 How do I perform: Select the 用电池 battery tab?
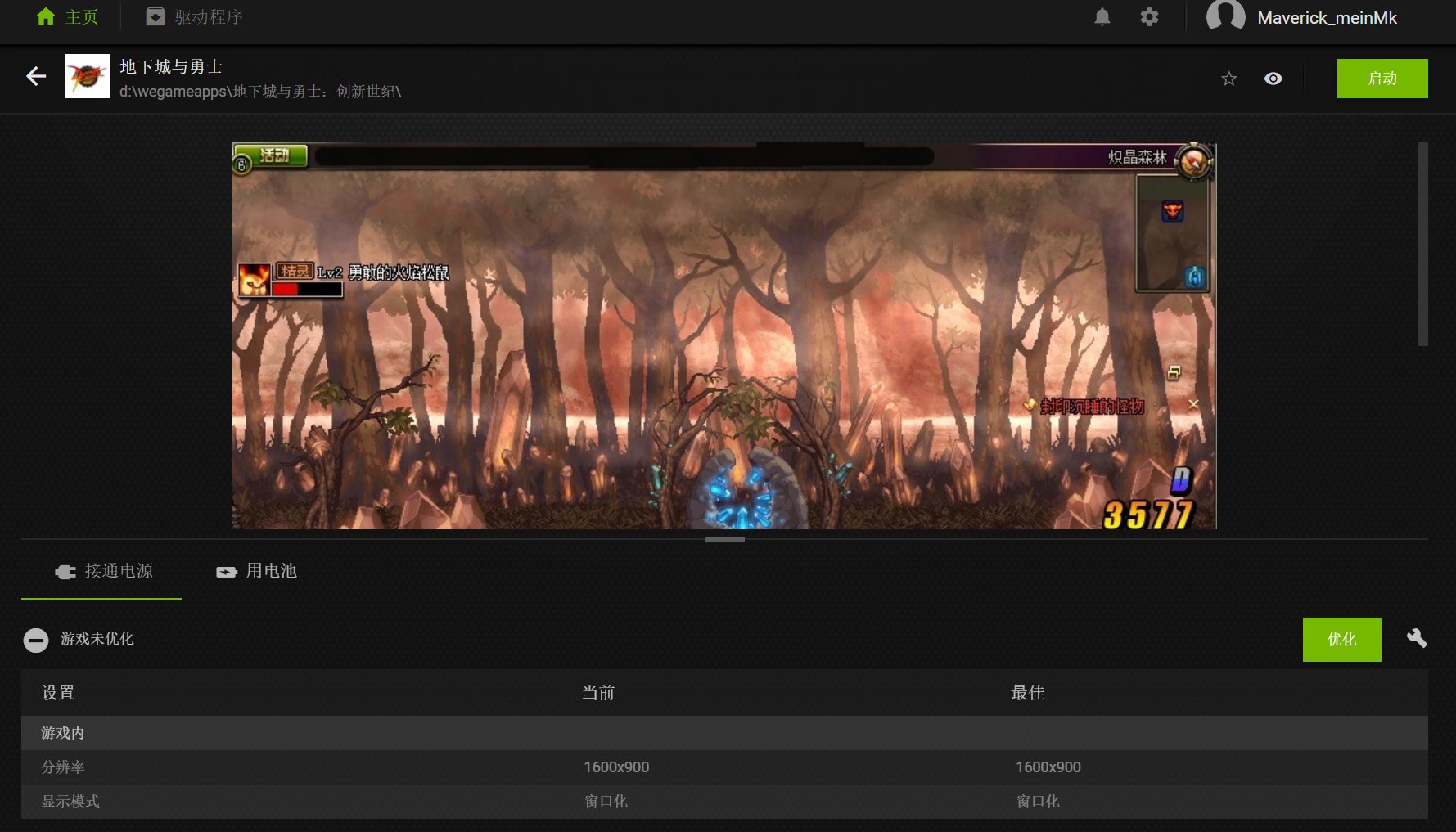tap(255, 571)
